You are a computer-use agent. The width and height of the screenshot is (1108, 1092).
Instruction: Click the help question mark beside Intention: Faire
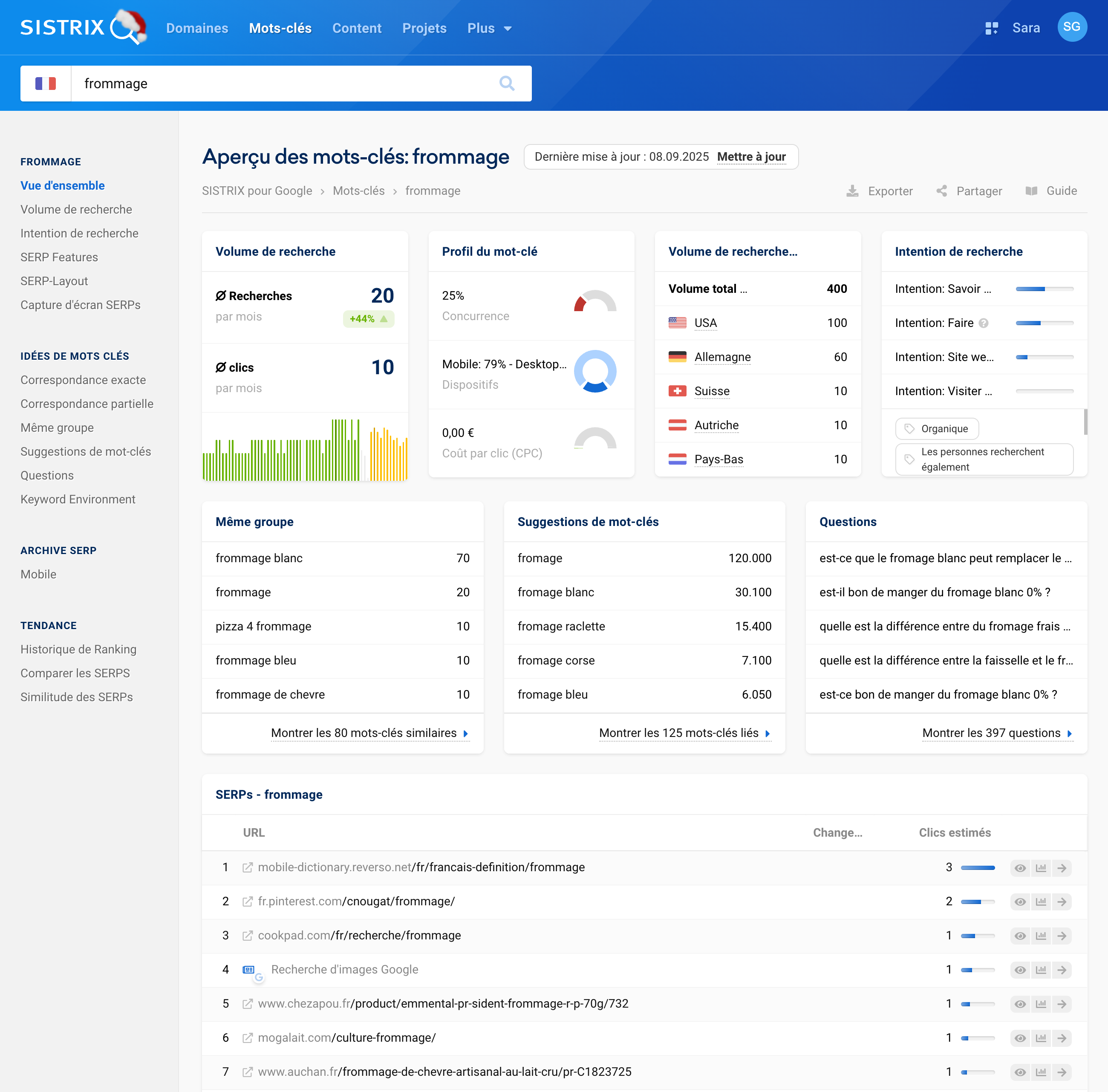pos(984,323)
